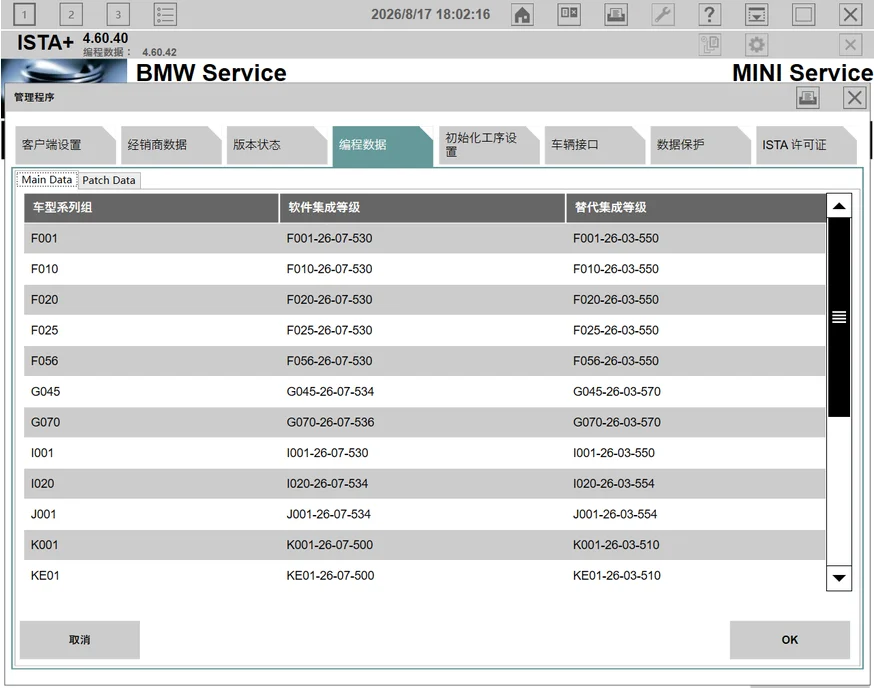Select the ISTA 许可证 tab
The height and width of the screenshot is (688, 874).
click(x=805, y=145)
